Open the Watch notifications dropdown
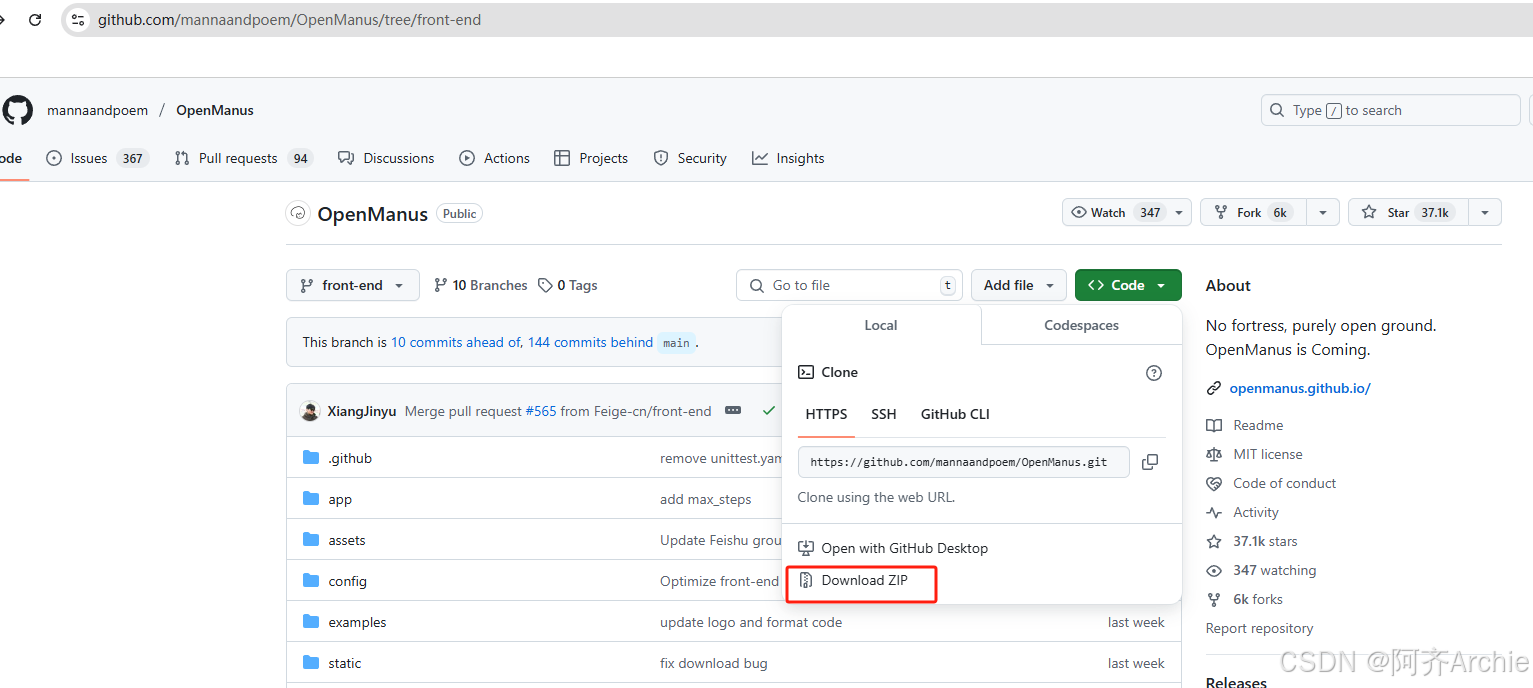 pyautogui.click(x=1180, y=213)
